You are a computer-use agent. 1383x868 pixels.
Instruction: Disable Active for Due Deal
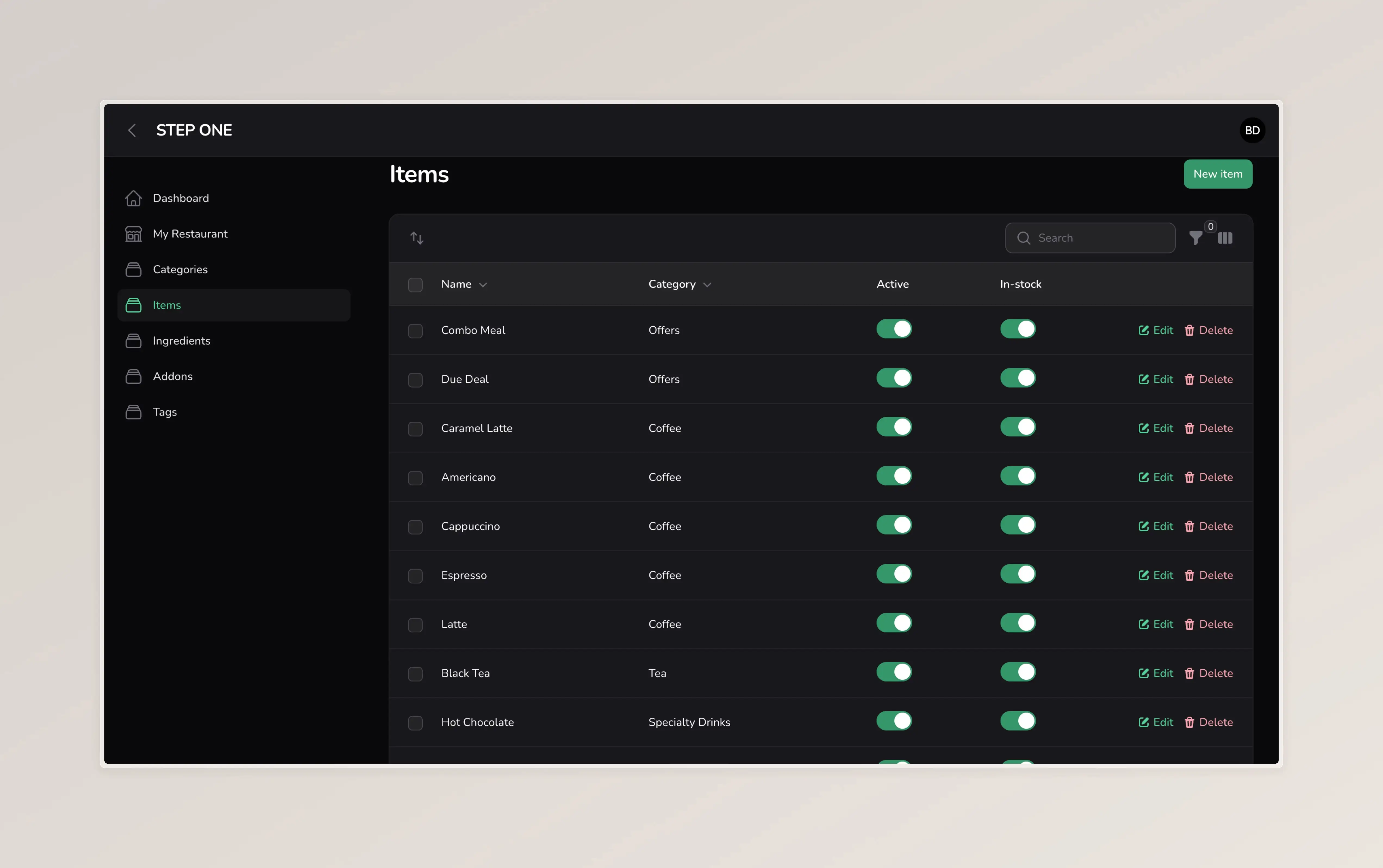(x=894, y=378)
